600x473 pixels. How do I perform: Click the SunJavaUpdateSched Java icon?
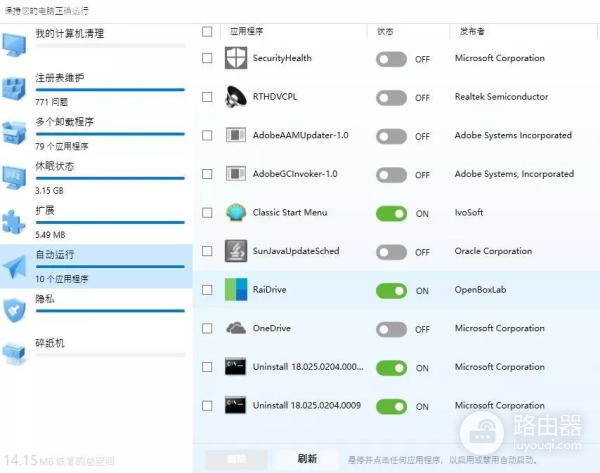click(236, 251)
